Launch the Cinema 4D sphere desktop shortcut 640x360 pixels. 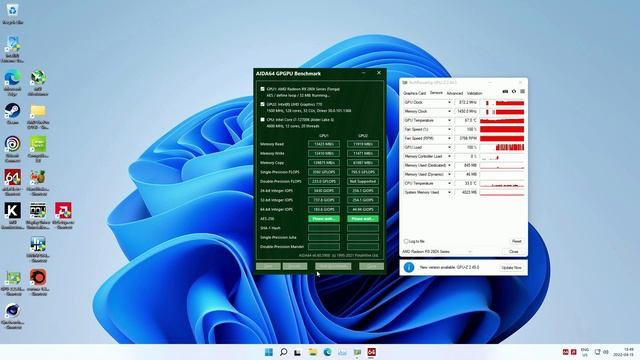tap(12, 315)
